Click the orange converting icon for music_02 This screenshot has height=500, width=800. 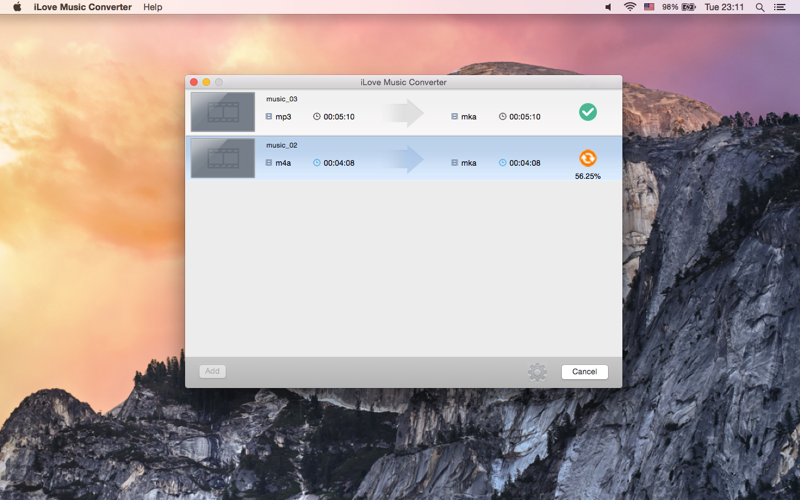pos(588,158)
